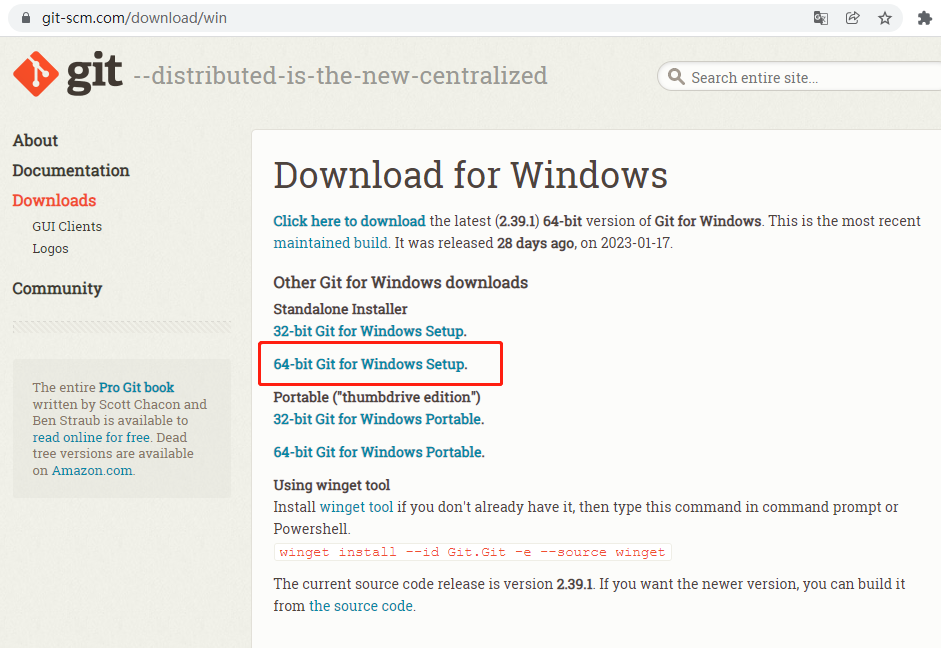Click the 'Click here to download' link
The height and width of the screenshot is (648, 941).
click(349, 221)
